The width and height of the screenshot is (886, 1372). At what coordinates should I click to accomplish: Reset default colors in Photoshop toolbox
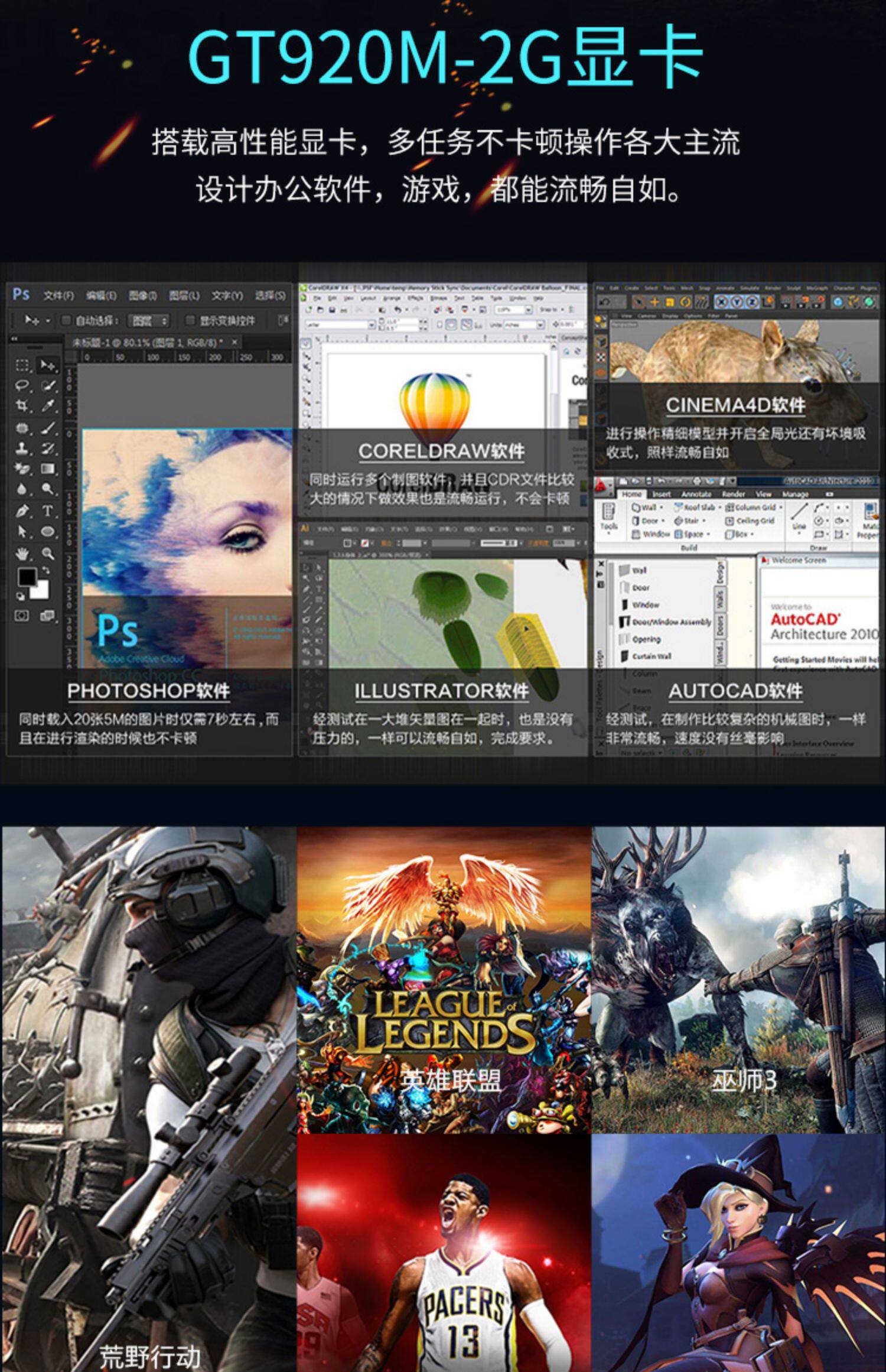coord(21,596)
